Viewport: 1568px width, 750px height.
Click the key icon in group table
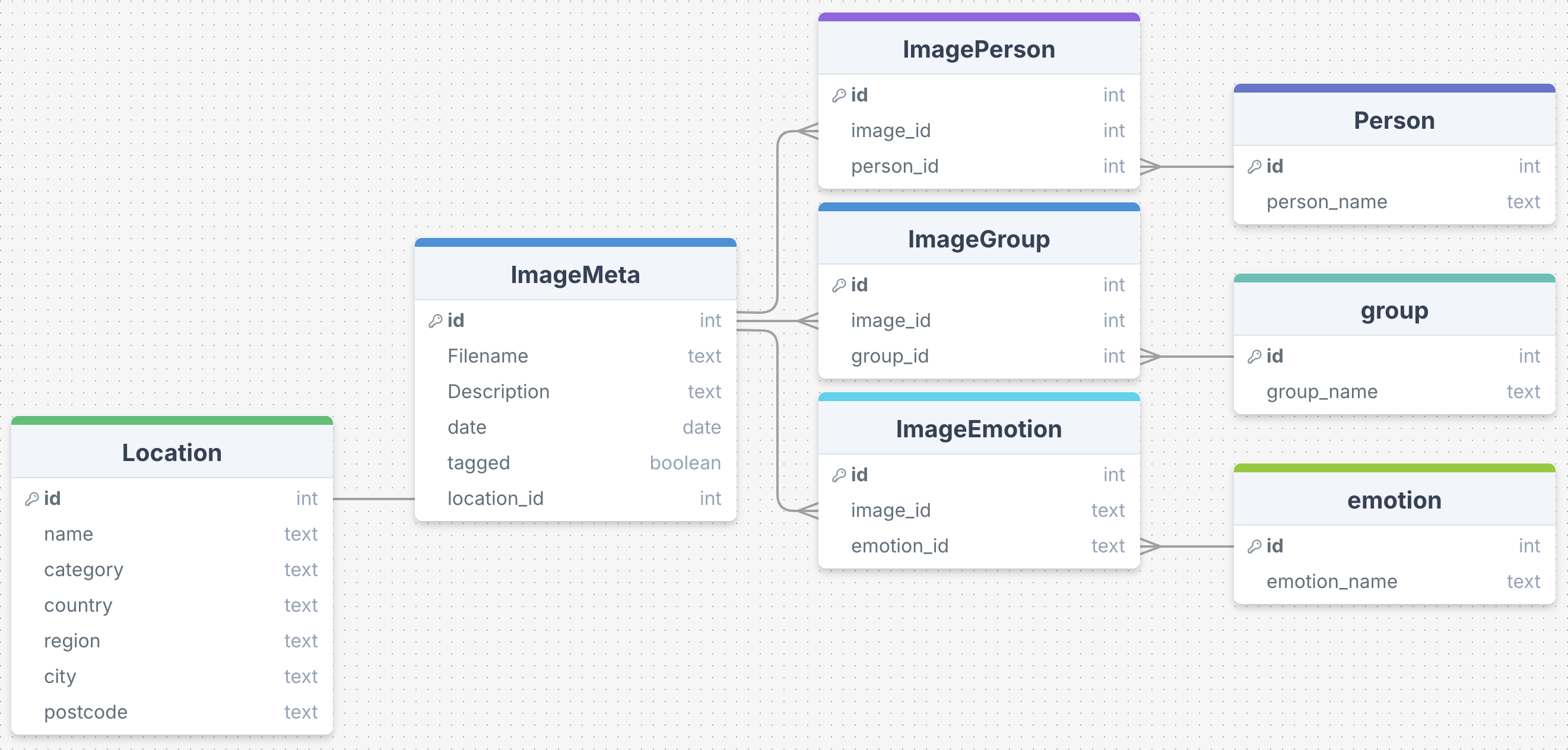point(1255,357)
